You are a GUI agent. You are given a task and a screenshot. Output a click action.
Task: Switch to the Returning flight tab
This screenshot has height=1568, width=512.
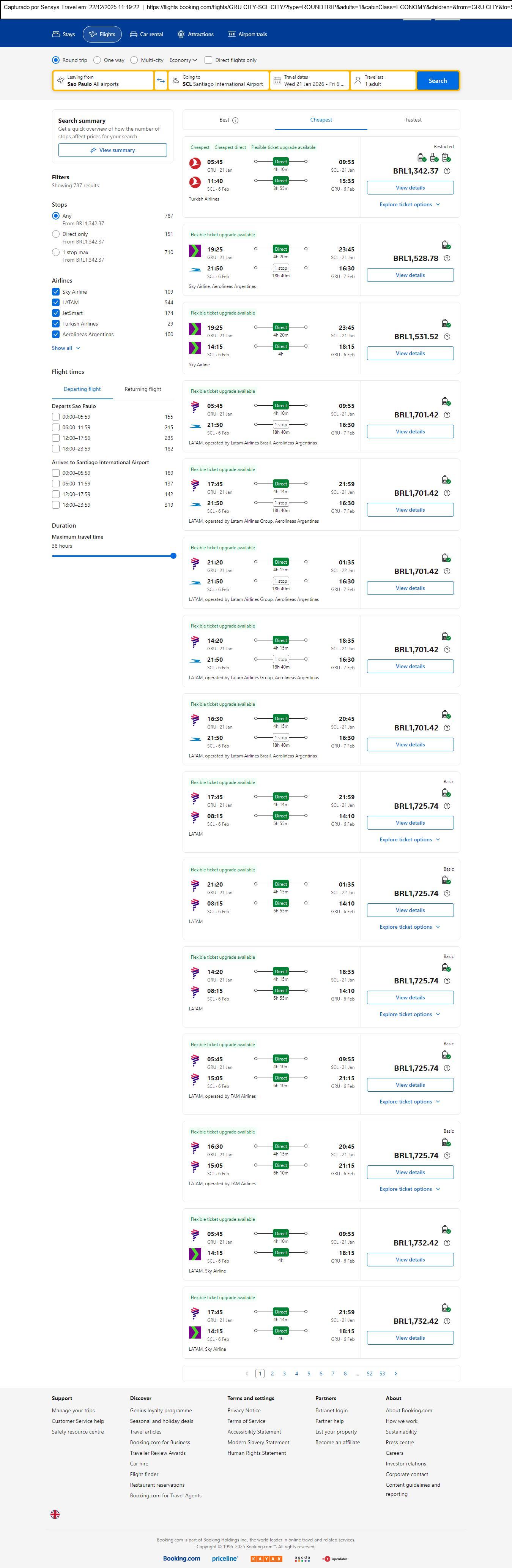pyautogui.click(x=143, y=389)
